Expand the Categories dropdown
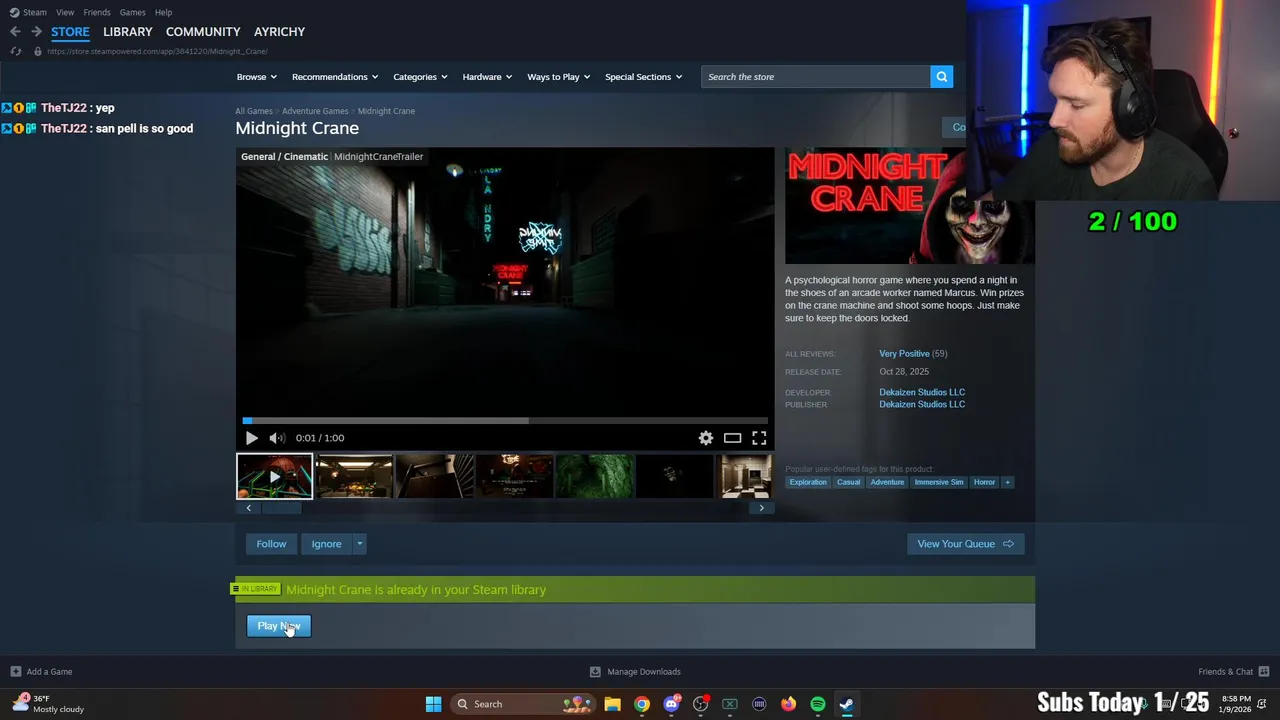Viewport: 1280px width, 720px height. 420,77
